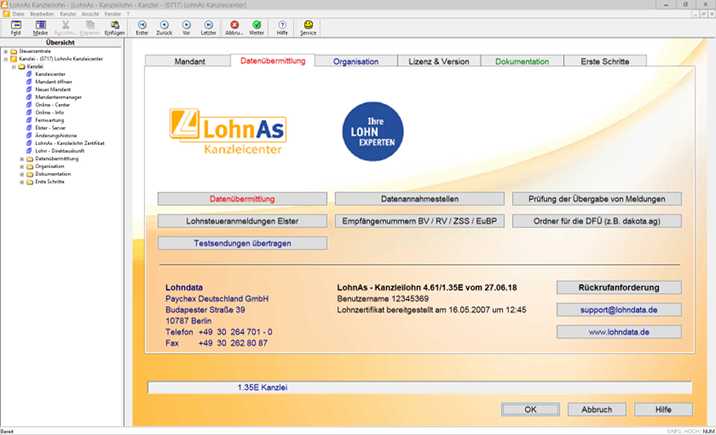The width and height of the screenshot is (716, 435).
Task: Click the LohnAs icon in the menu bar
Action: [x=6, y=14]
